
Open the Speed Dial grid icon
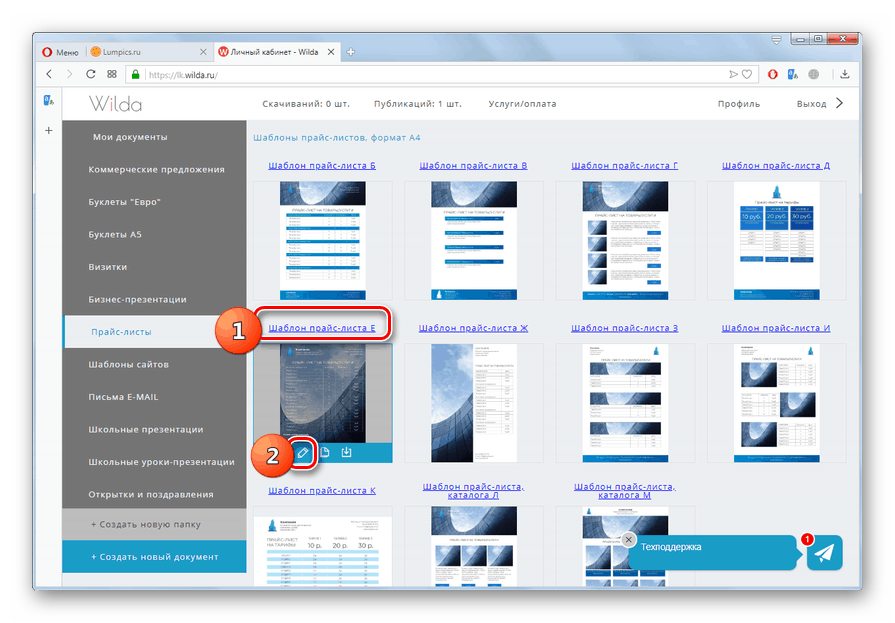tap(112, 74)
